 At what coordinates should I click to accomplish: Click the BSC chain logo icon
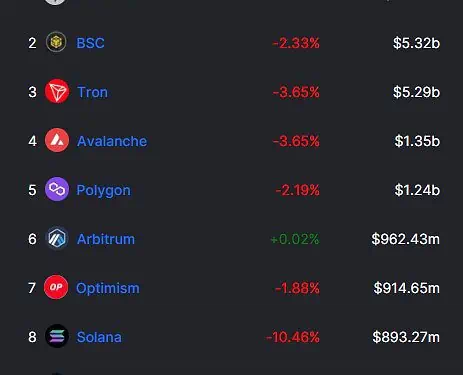[56, 42]
